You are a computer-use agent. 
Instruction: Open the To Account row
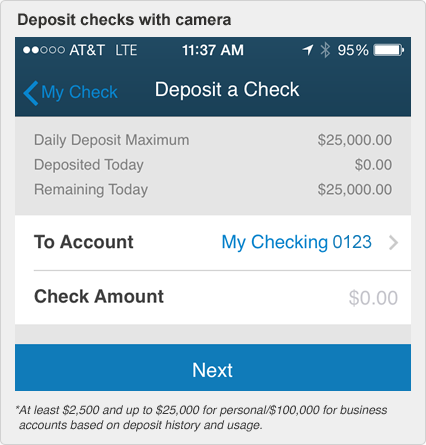[213, 243]
